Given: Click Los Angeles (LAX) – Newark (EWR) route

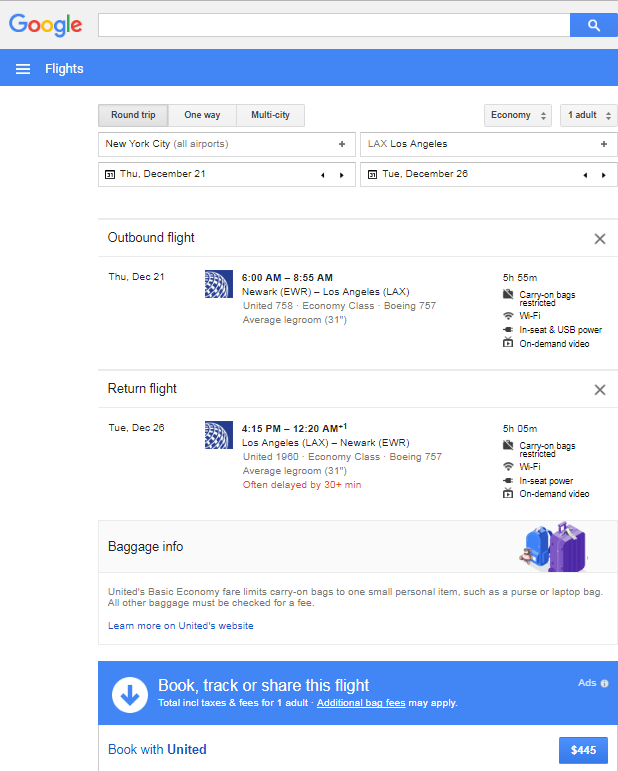Looking at the screenshot, I should coord(325,443).
